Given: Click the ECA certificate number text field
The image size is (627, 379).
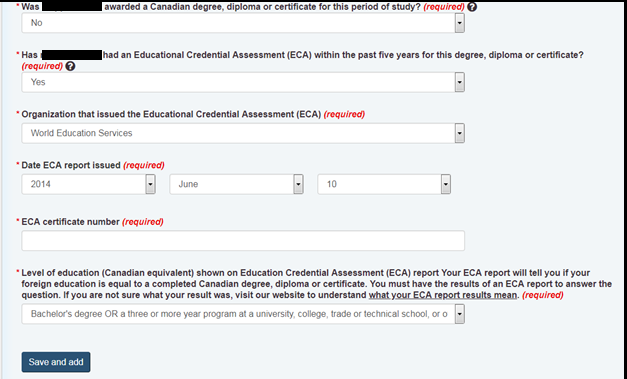Looking at the screenshot, I should pyautogui.click(x=243, y=241).
